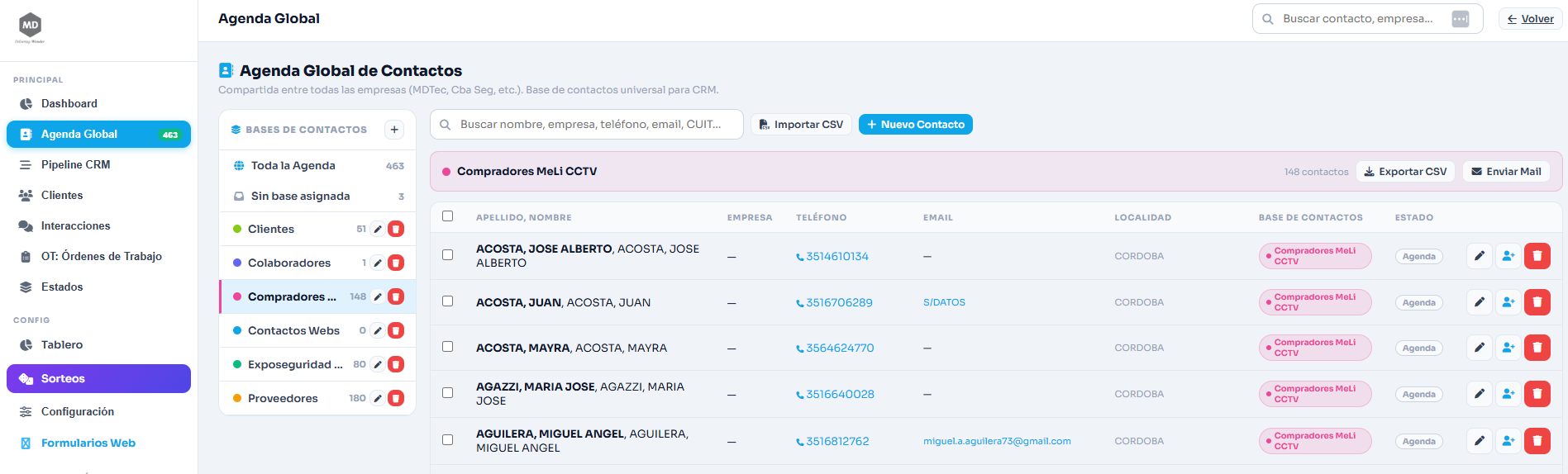Click the 148 contactos count label
1568x474 pixels.
[1316, 172]
